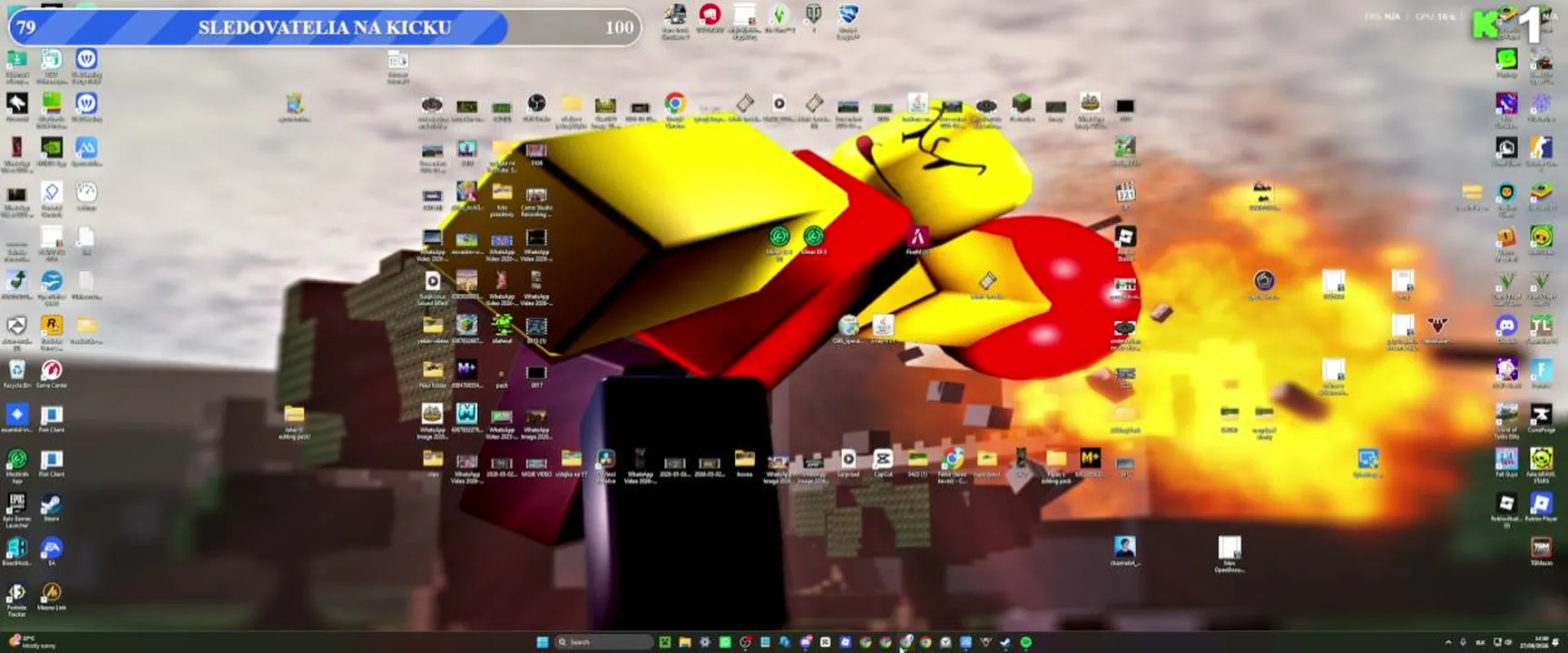Image resolution: width=1568 pixels, height=653 pixels.
Task: Select the Steam desktop shortcut
Action: click(52, 508)
